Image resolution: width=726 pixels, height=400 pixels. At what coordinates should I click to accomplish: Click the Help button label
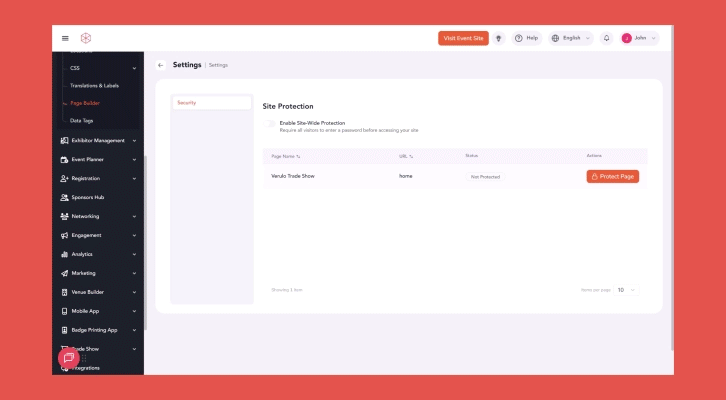tap(532, 38)
